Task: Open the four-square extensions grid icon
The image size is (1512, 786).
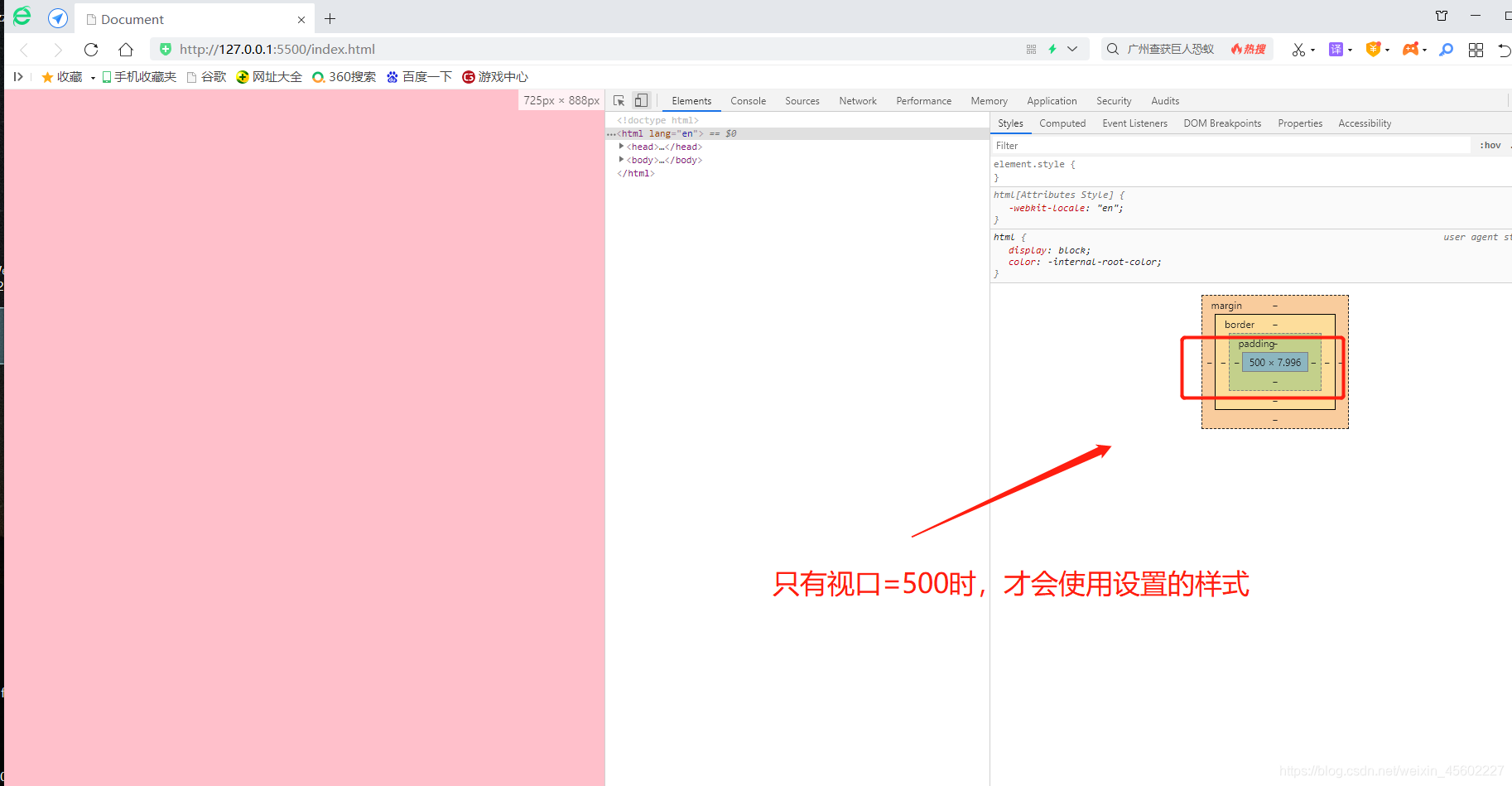Action: [1476, 50]
